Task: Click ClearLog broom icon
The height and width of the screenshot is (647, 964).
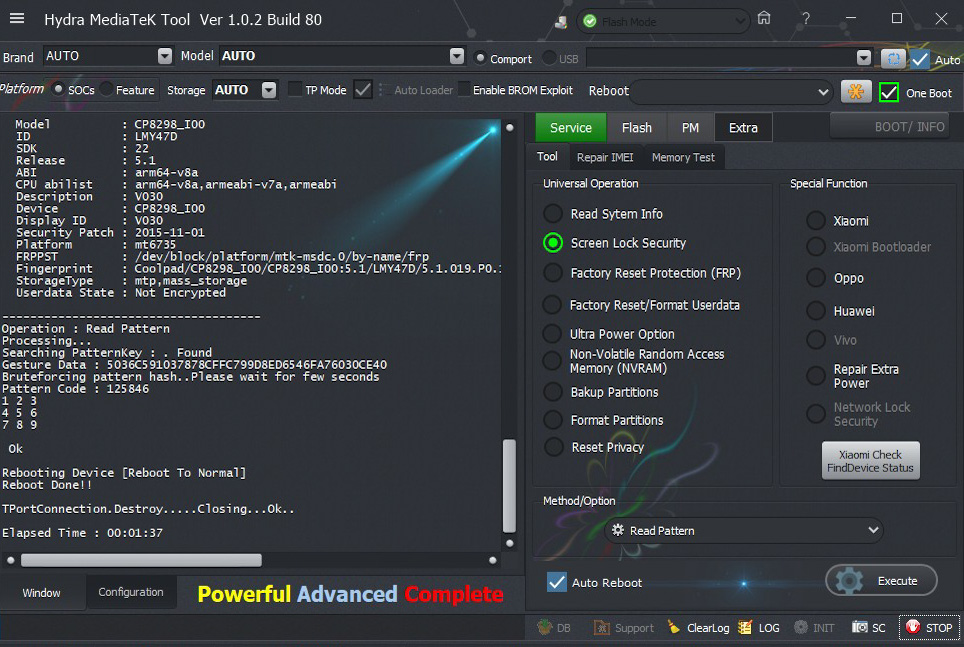Action: [x=674, y=627]
